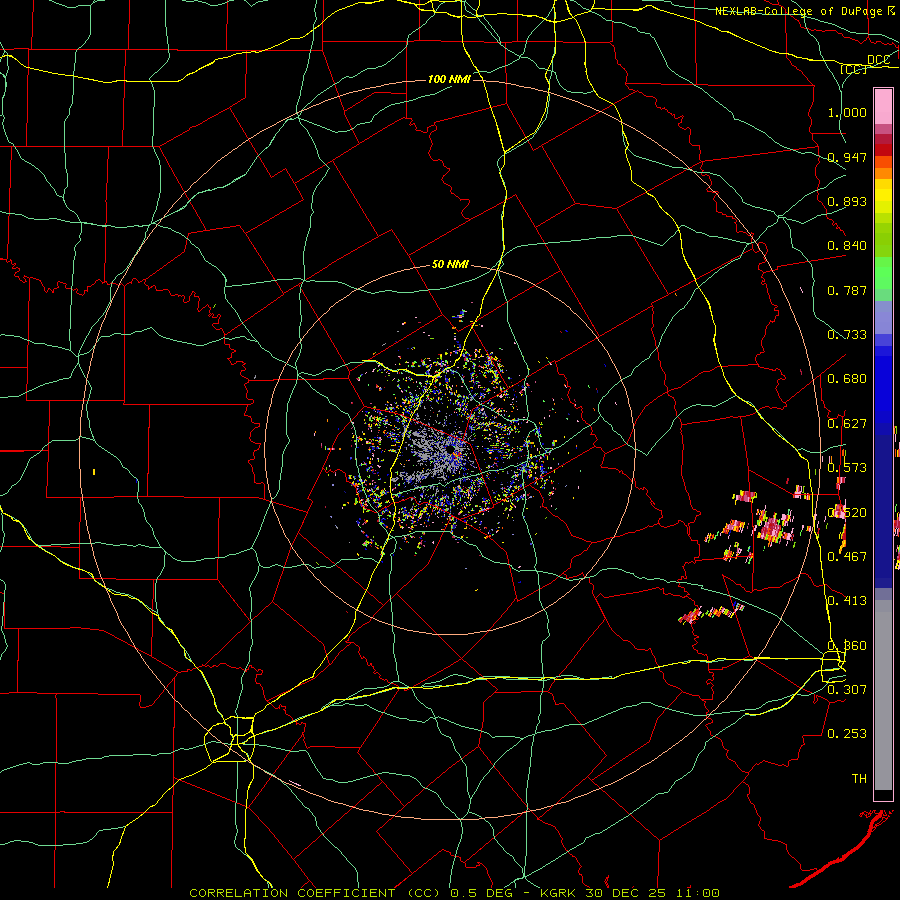This screenshot has height=900, width=900.
Task: Pick the bright green color bar segment
Action: coord(883,273)
